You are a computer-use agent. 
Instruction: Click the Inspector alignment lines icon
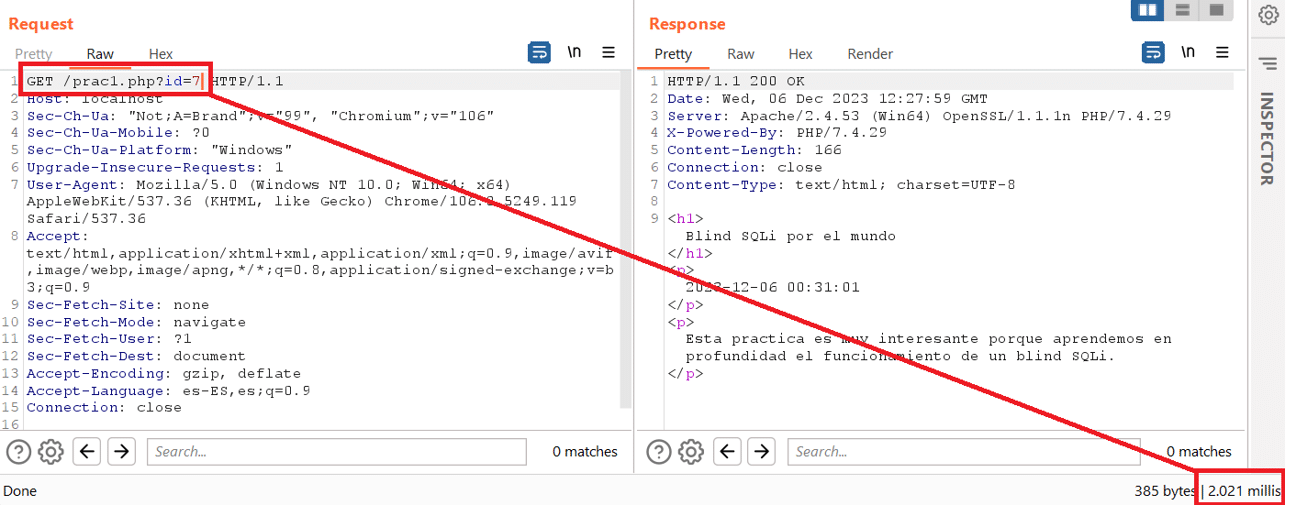1268,64
